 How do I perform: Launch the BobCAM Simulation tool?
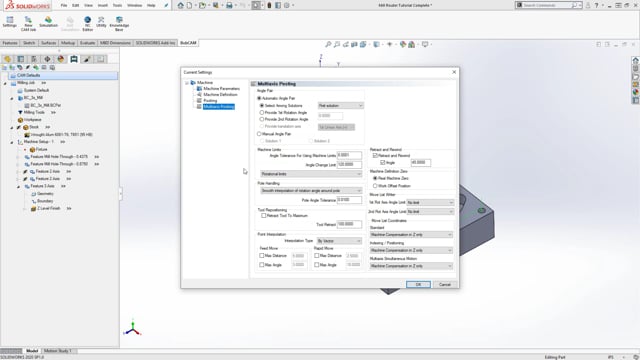48,22
